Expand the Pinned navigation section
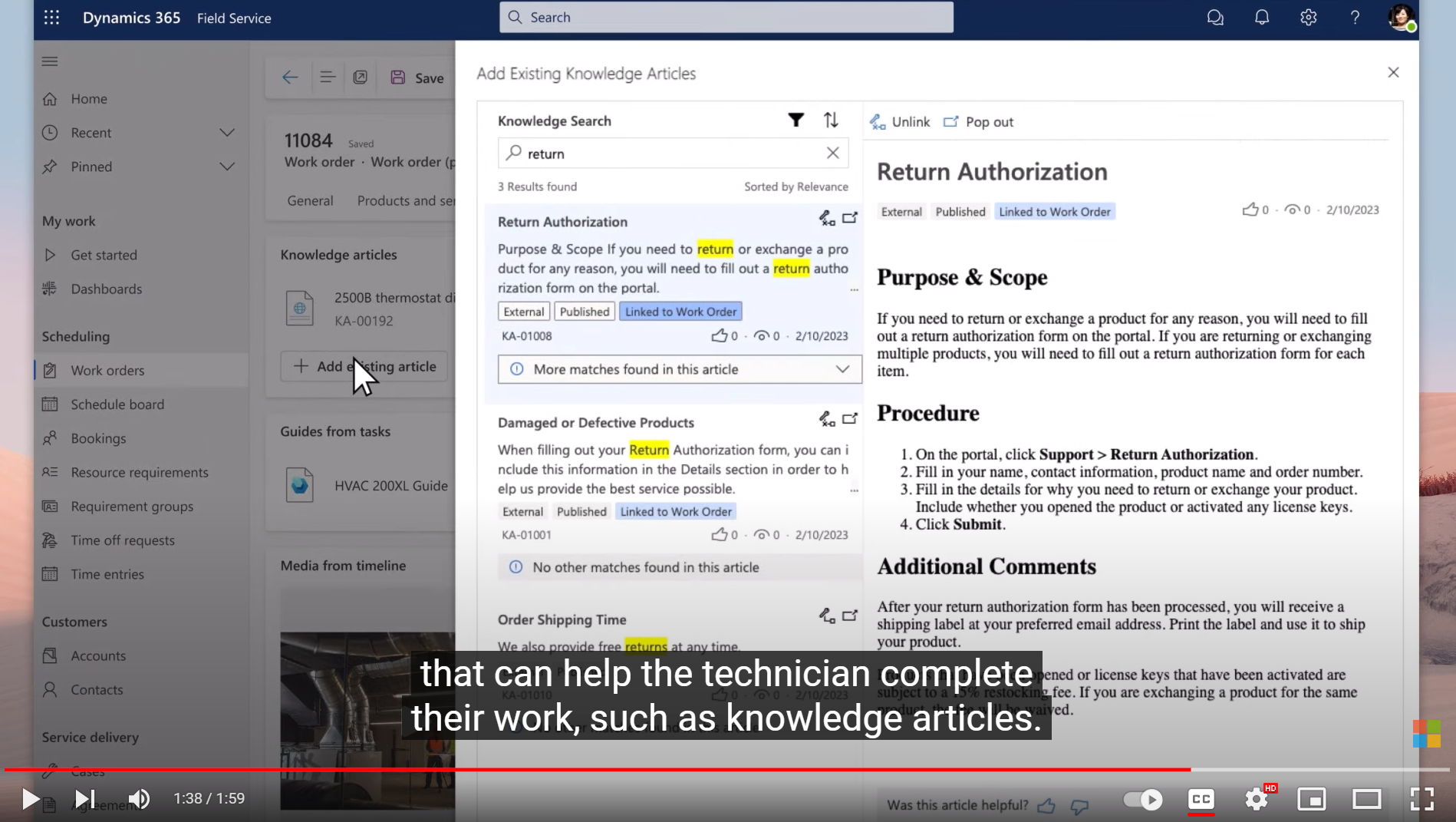 pyautogui.click(x=227, y=167)
